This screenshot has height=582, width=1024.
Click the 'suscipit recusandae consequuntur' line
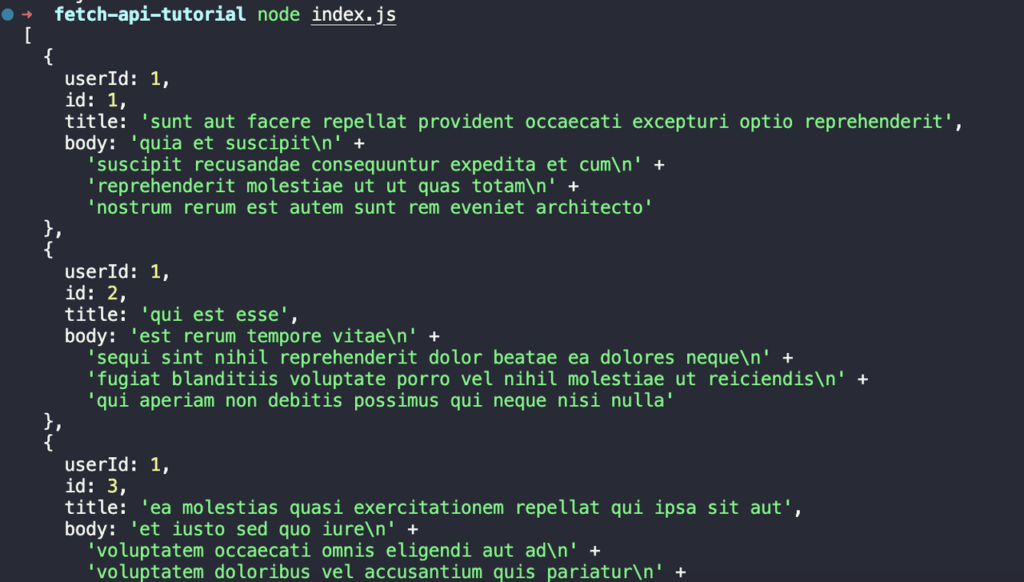point(364,165)
